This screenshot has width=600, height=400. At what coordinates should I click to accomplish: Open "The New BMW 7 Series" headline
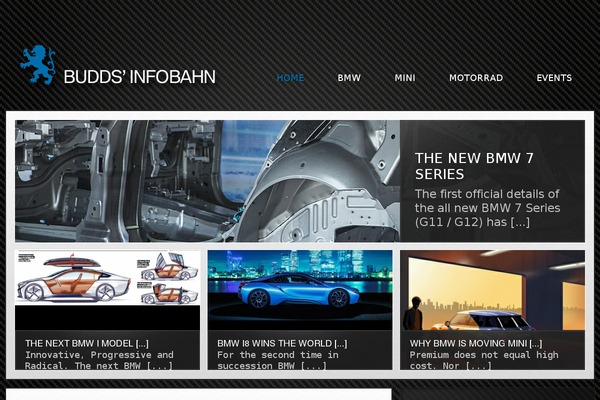474,166
